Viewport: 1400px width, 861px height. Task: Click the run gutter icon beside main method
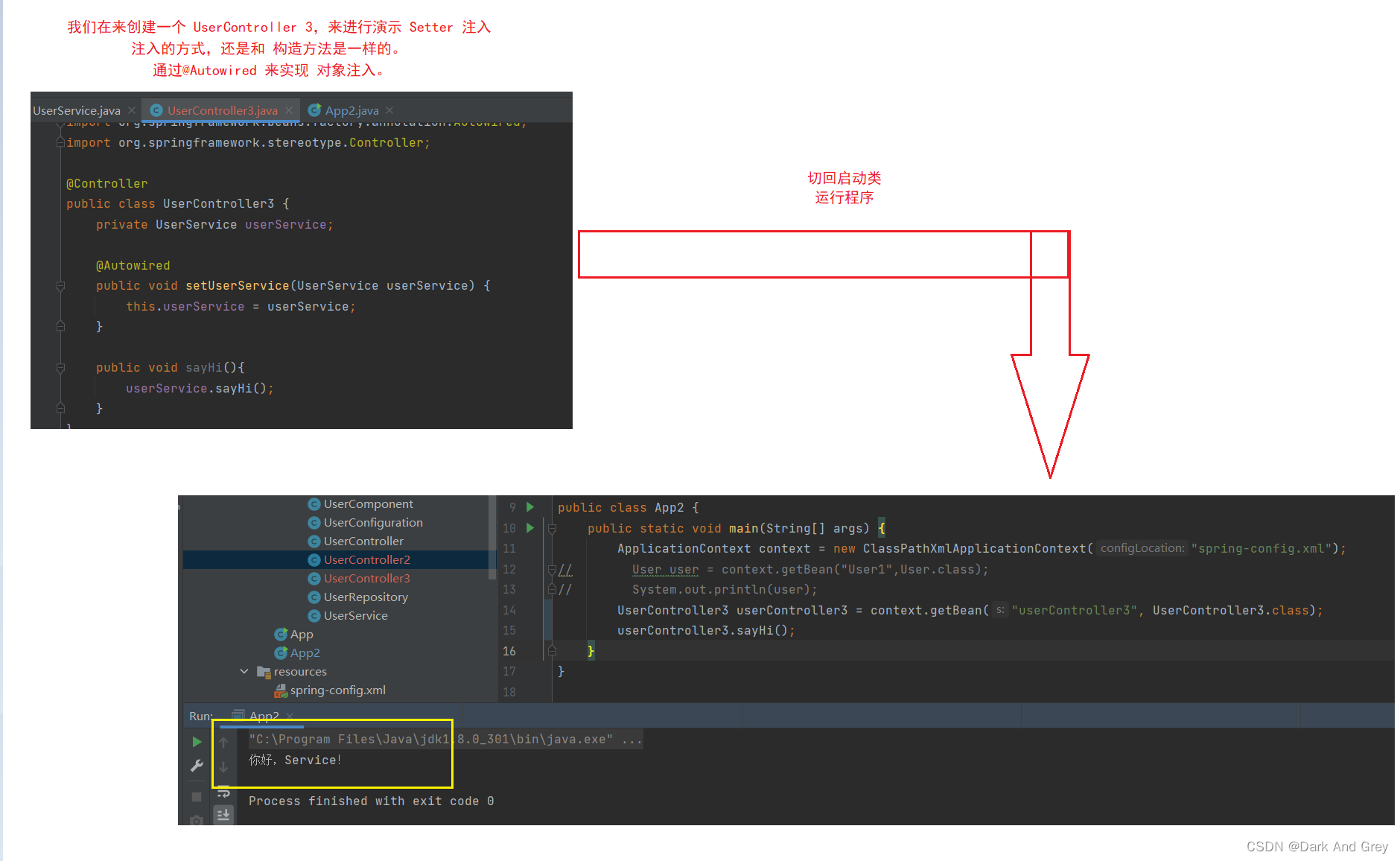click(530, 528)
